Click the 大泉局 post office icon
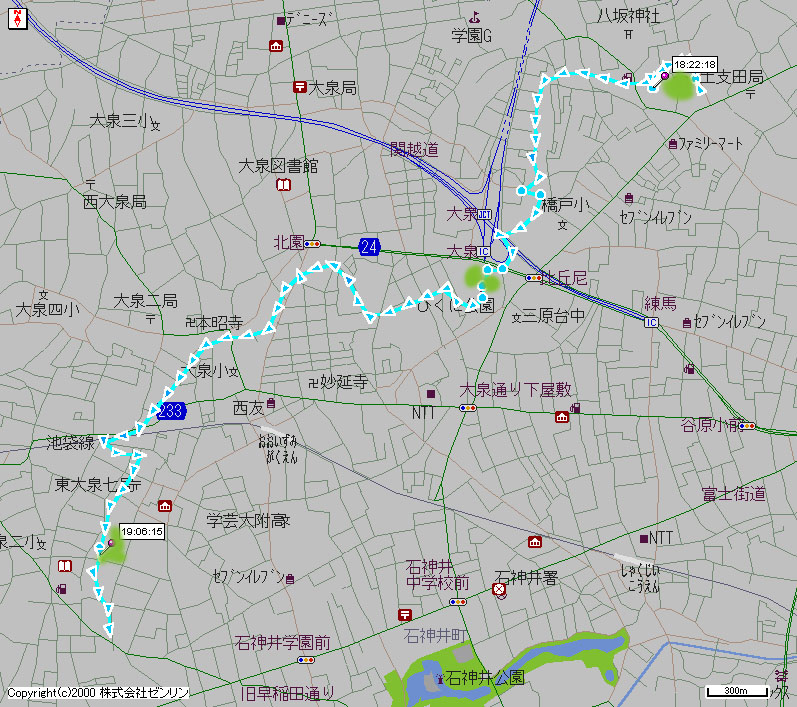797x707 pixels. [x=300, y=88]
